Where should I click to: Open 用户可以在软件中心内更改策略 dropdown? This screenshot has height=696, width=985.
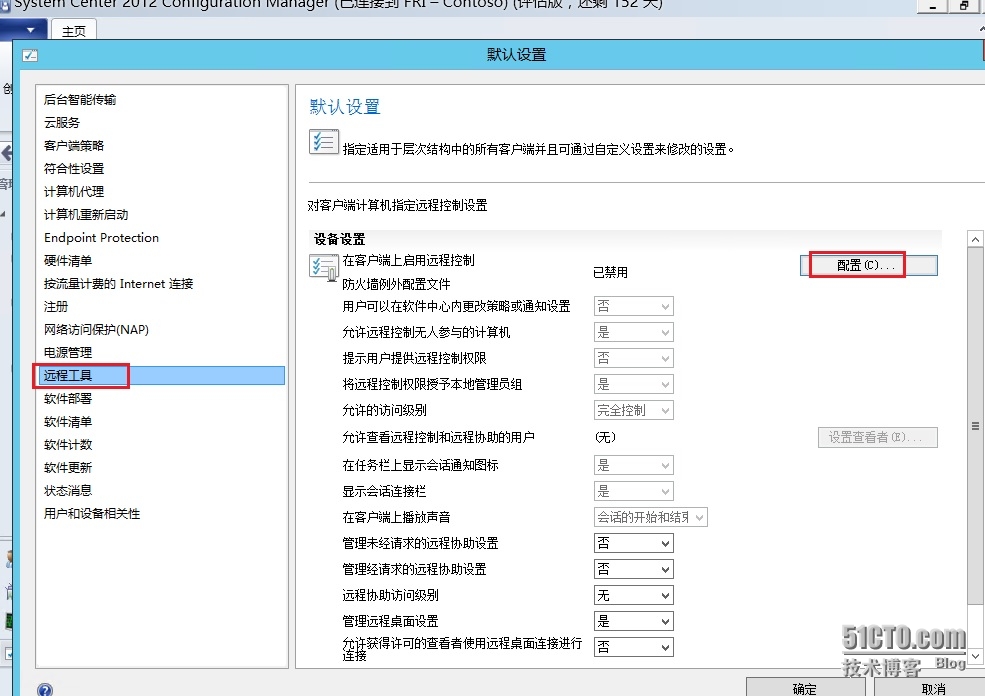633,306
